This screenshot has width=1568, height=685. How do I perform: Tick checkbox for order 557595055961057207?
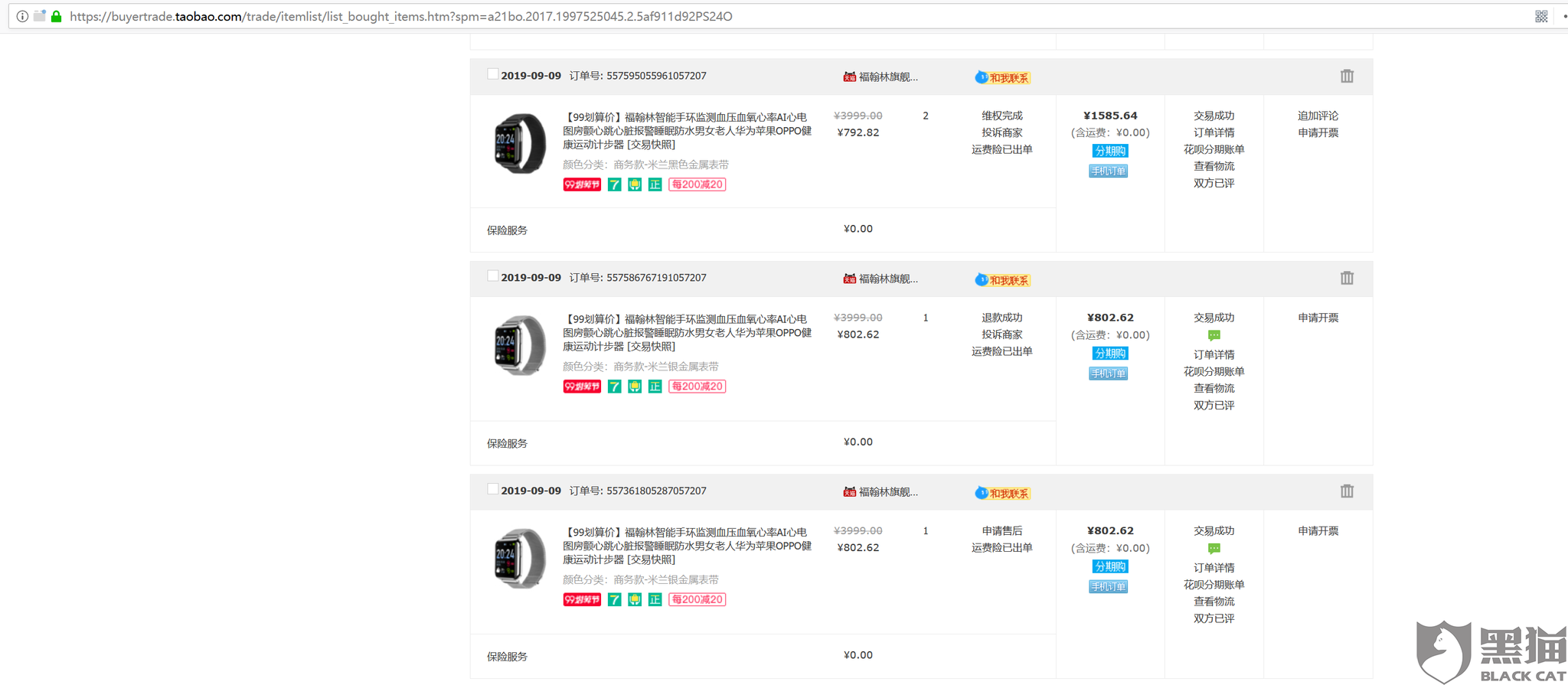tap(492, 74)
